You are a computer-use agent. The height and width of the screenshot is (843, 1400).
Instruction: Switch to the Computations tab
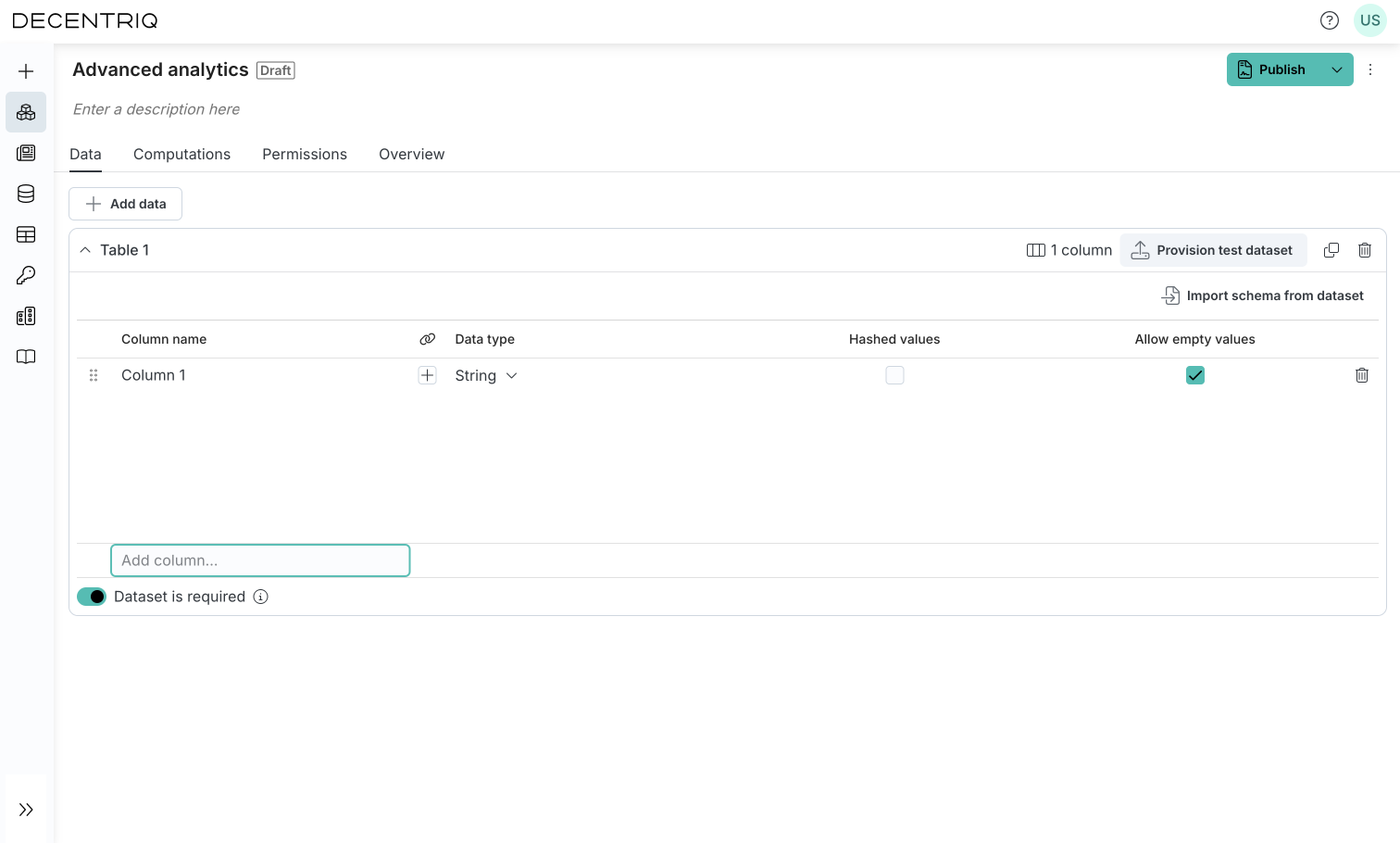click(181, 154)
